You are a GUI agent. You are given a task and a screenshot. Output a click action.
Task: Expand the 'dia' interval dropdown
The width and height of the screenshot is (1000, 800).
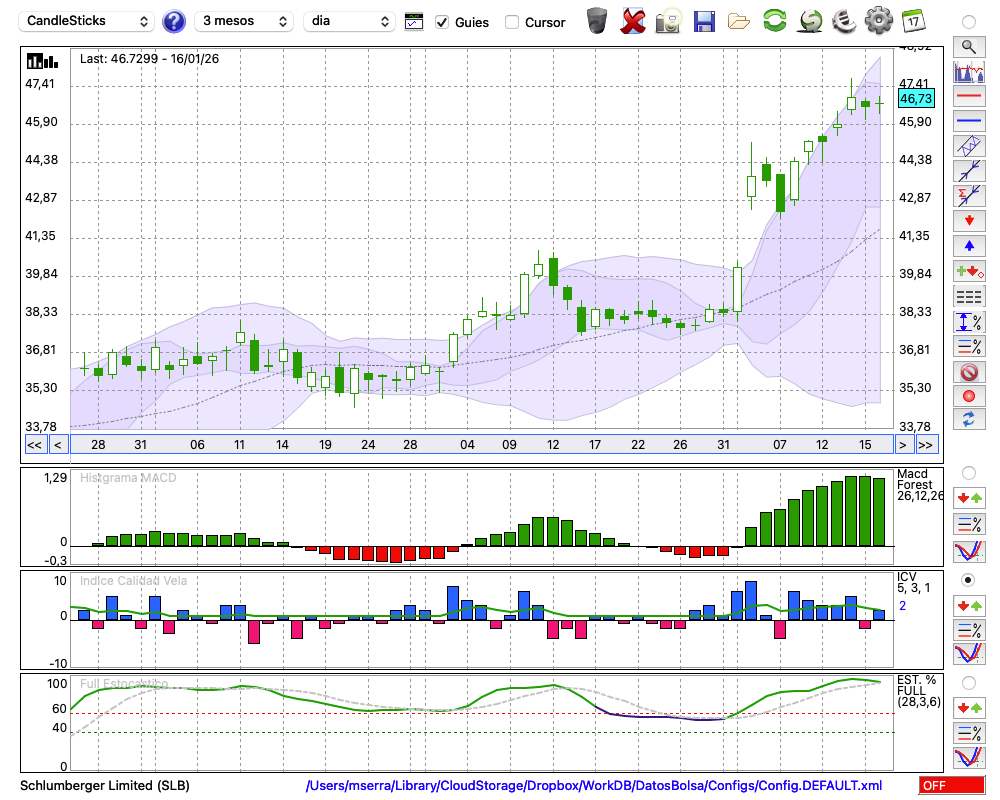click(349, 21)
